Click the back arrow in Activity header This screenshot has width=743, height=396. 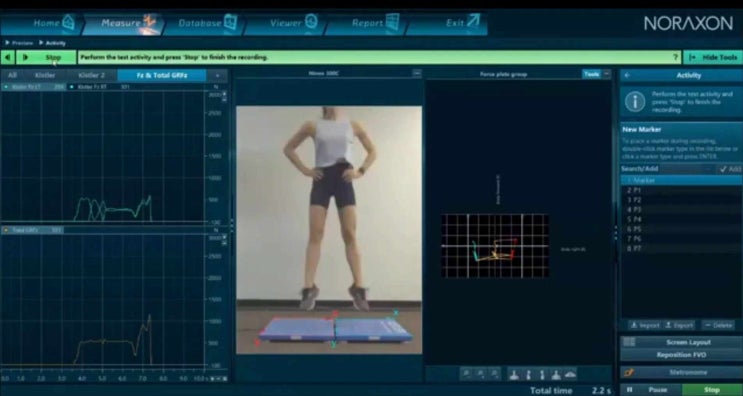pos(627,75)
